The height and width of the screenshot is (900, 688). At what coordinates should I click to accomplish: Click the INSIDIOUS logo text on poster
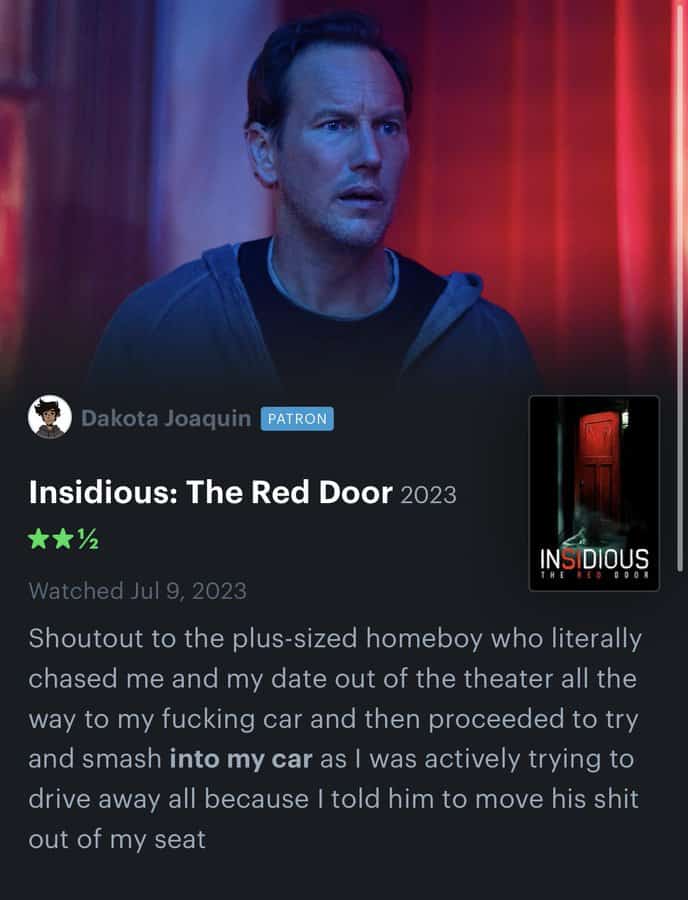click(x=594, y=558)
